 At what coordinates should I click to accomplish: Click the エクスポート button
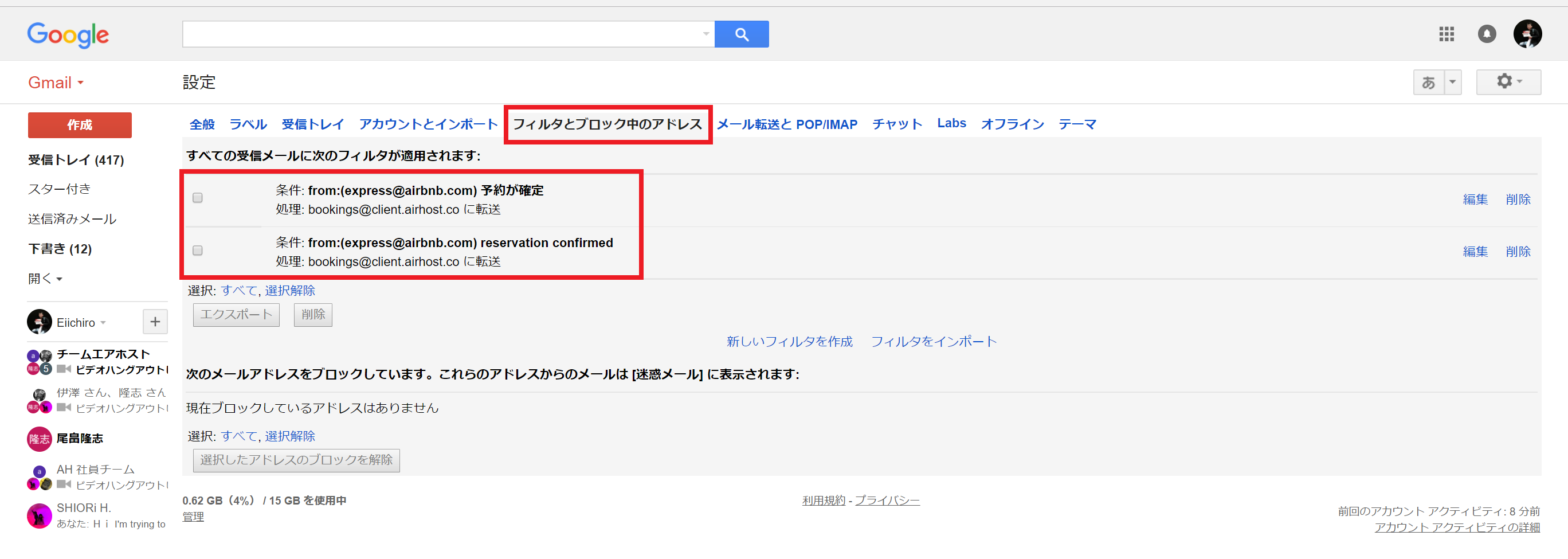pos(236,315)
